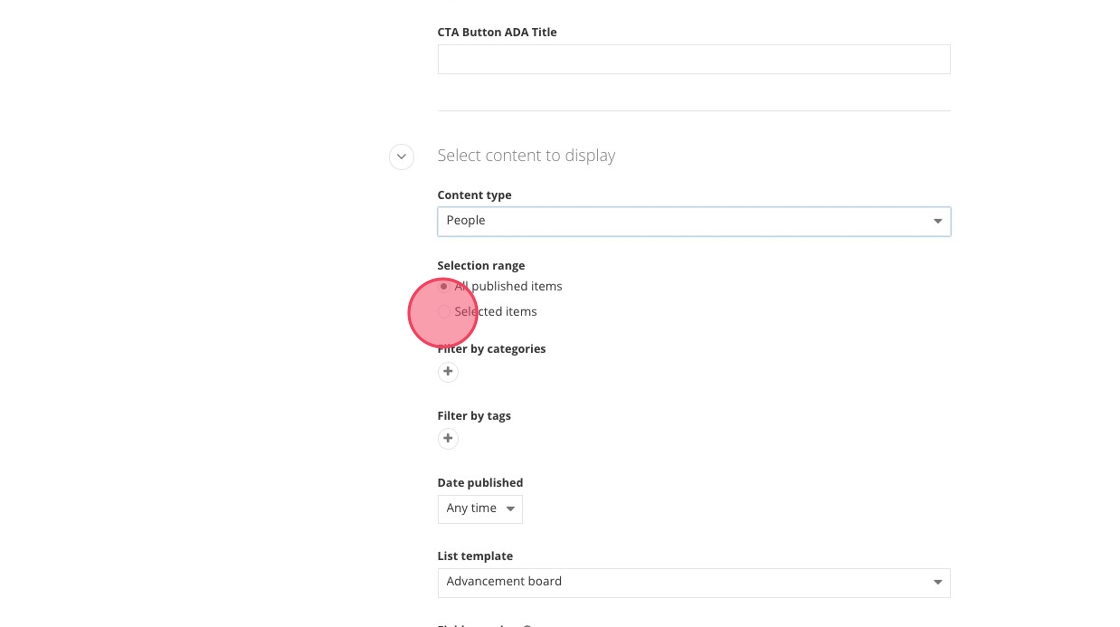
Task: Add a category filter with plus icon
Action: [448, 372]
